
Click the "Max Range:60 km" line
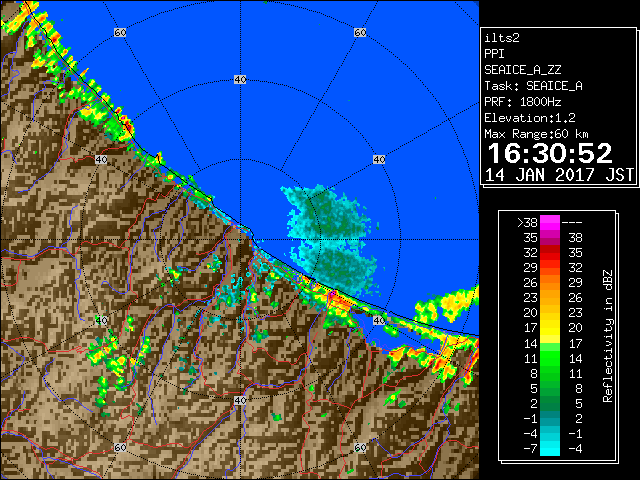click(536, 134)
